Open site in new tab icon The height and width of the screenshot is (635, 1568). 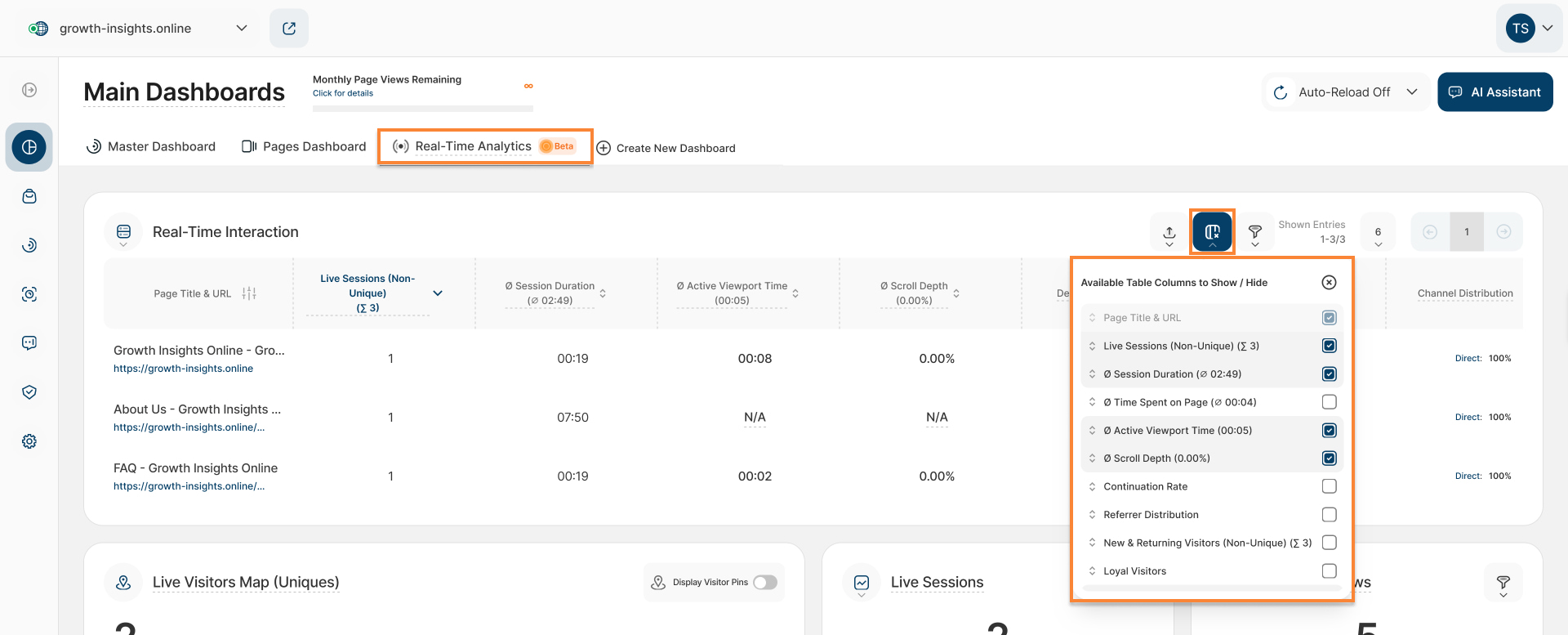coord(289,29)
